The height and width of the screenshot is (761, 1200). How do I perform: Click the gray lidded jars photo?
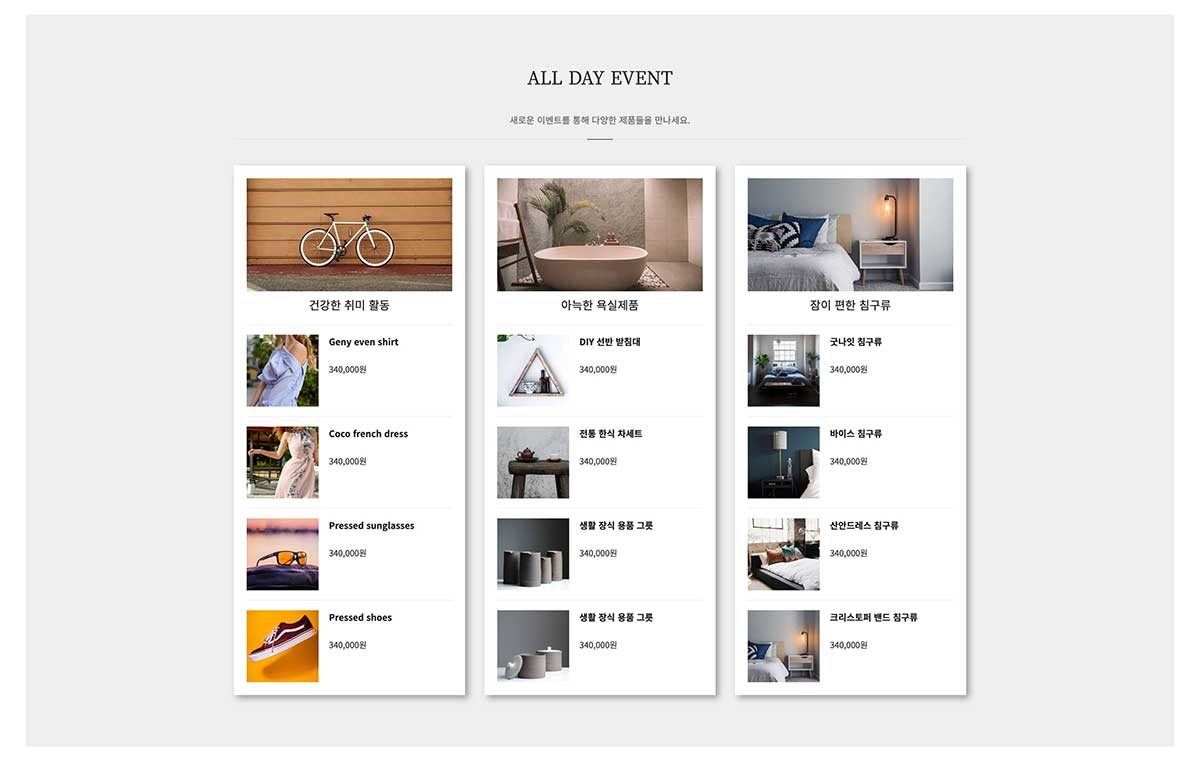coord(533,646)
